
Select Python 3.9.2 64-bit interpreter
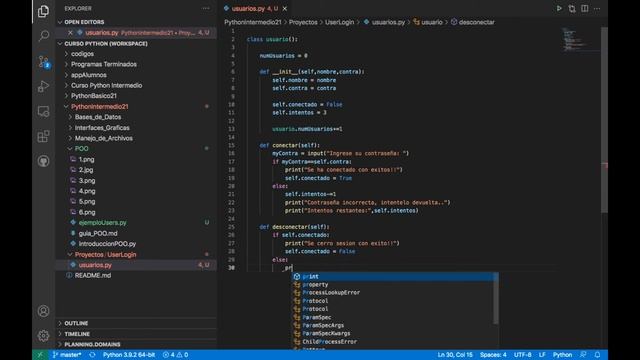tap(129, 355)
